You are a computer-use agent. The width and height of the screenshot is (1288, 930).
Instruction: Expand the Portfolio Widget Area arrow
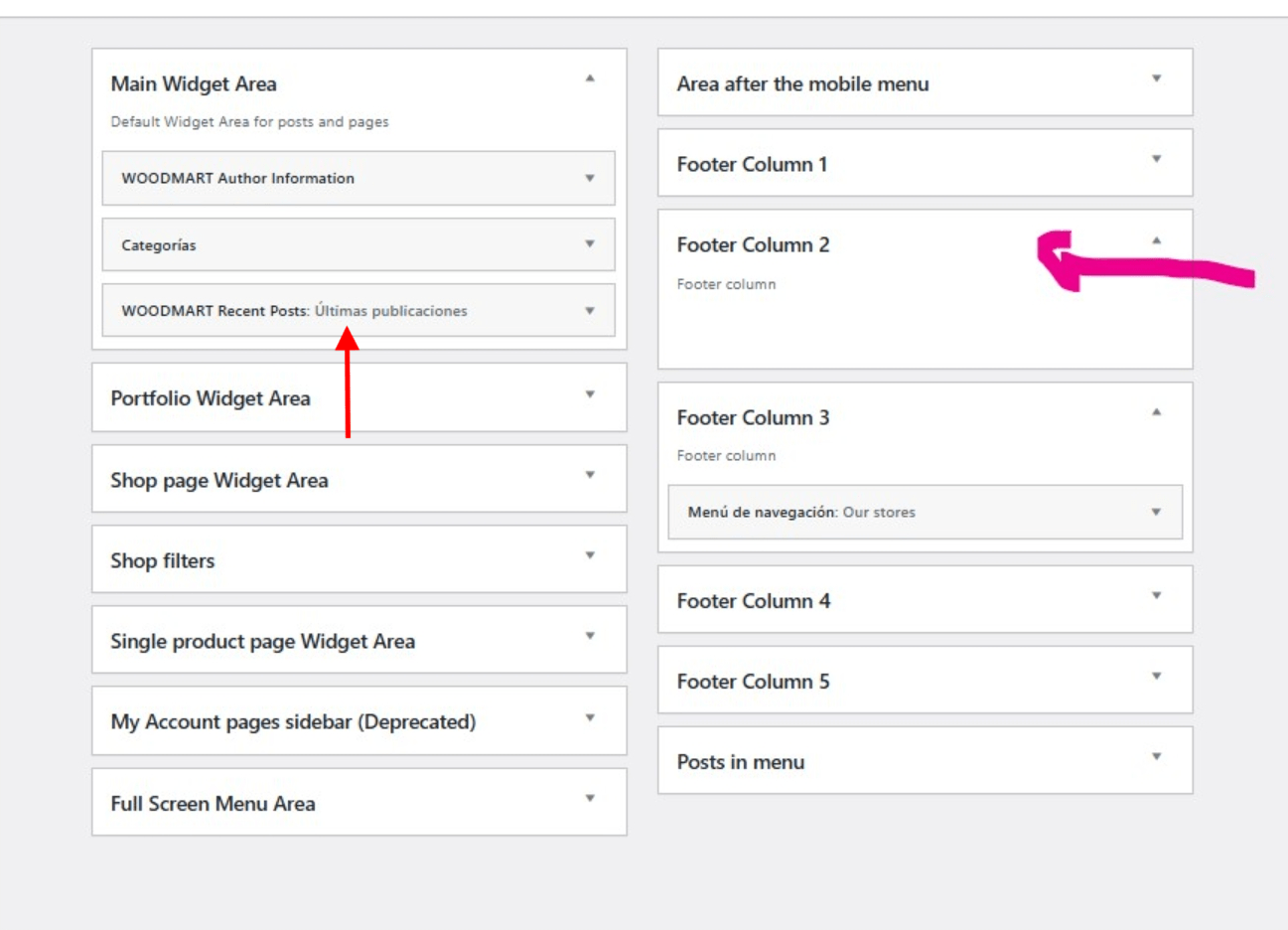point(590,395)
